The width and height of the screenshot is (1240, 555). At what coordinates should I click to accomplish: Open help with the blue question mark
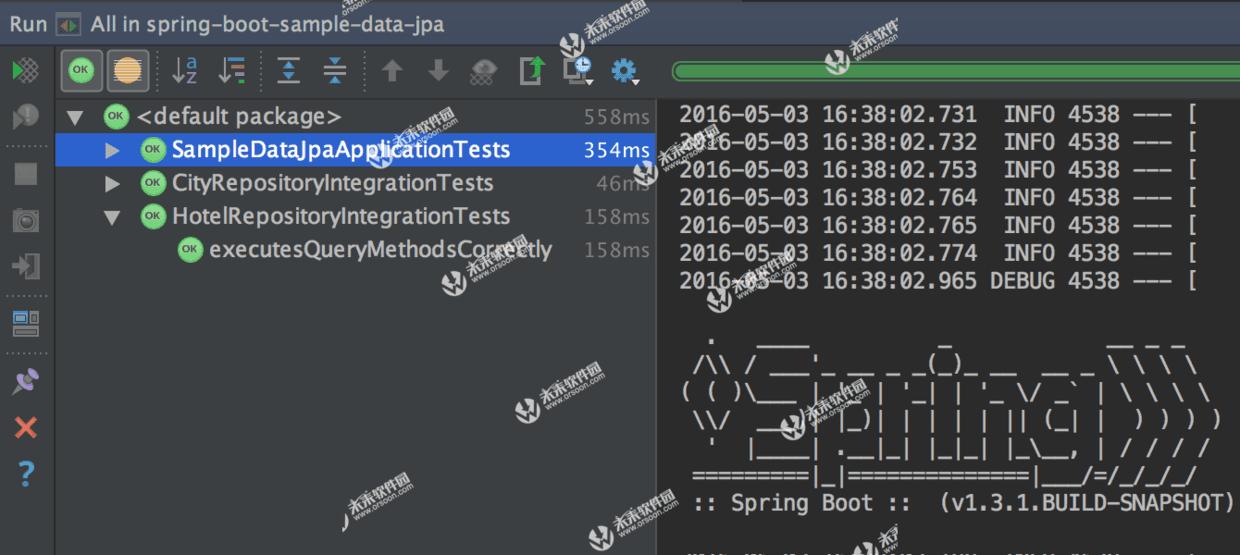tap(26, 474)
